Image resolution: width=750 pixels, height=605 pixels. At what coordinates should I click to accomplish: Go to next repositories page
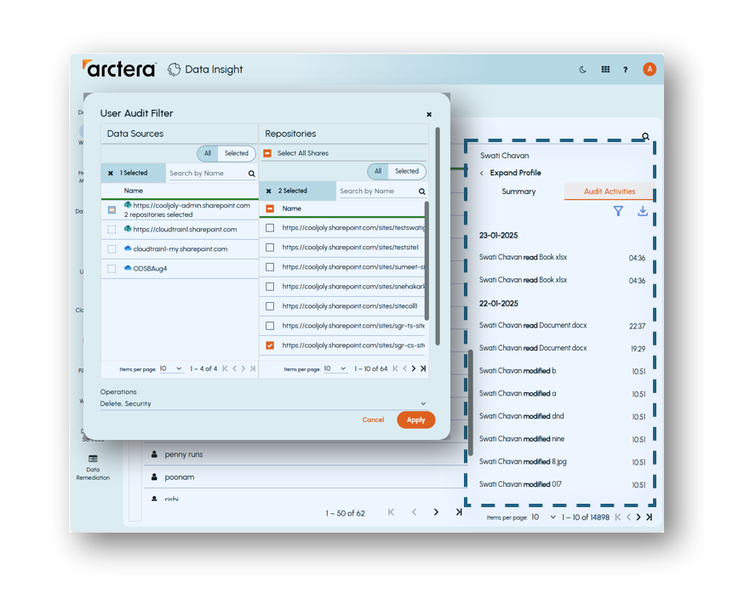[414, 369]
